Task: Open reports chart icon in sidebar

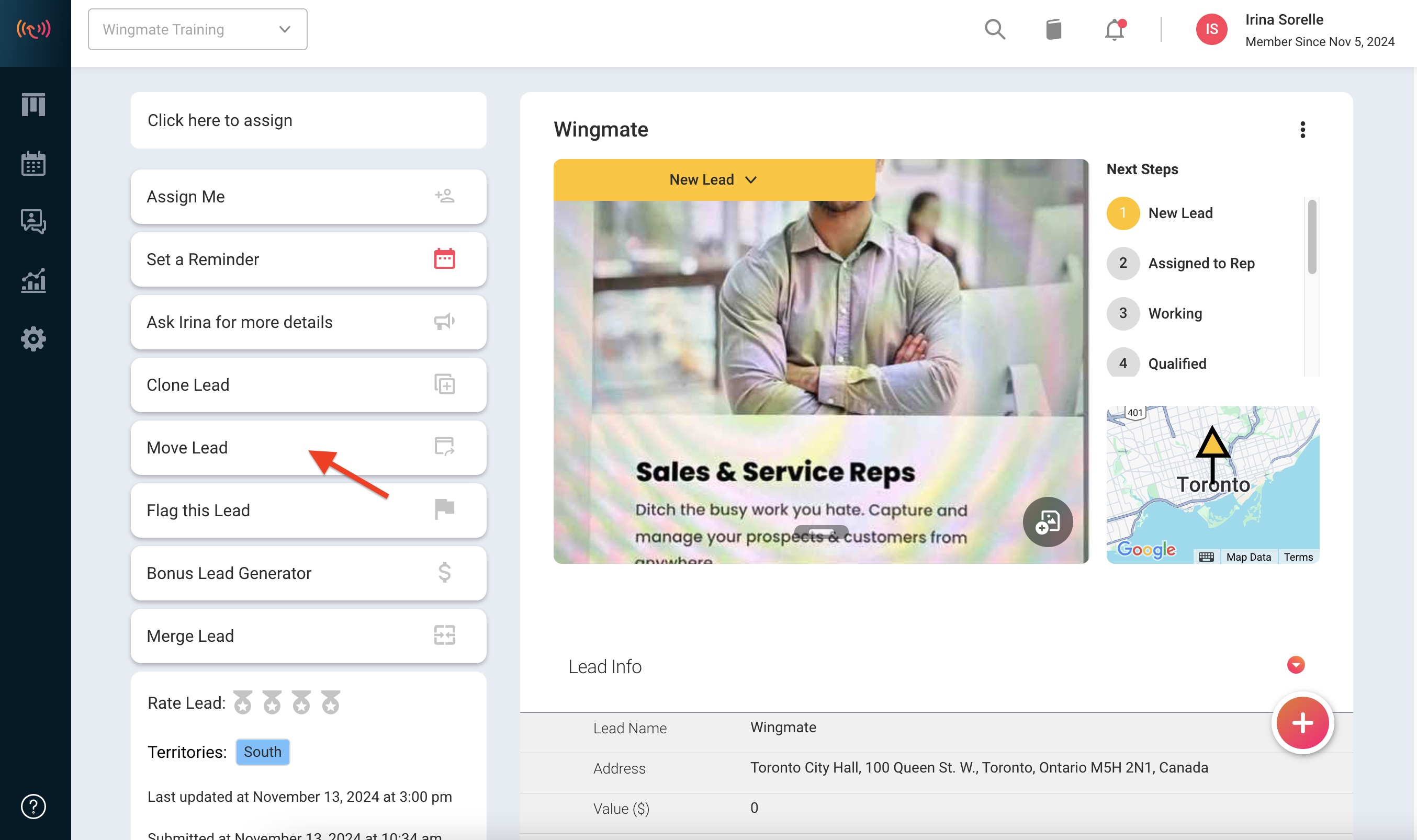Action: [x=33, y=281]
